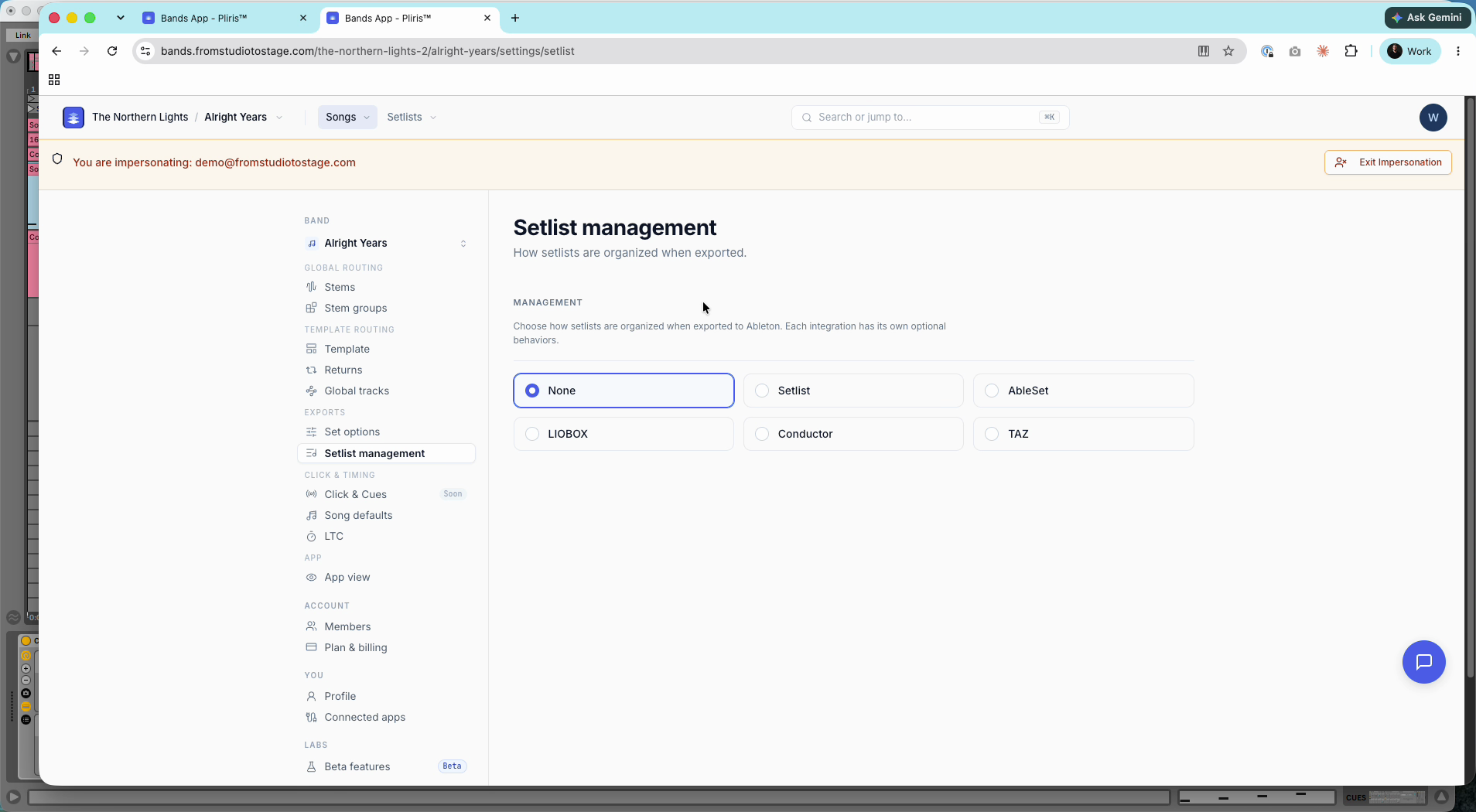
Task: Open Connected apps page
Action: coord(386,717)
